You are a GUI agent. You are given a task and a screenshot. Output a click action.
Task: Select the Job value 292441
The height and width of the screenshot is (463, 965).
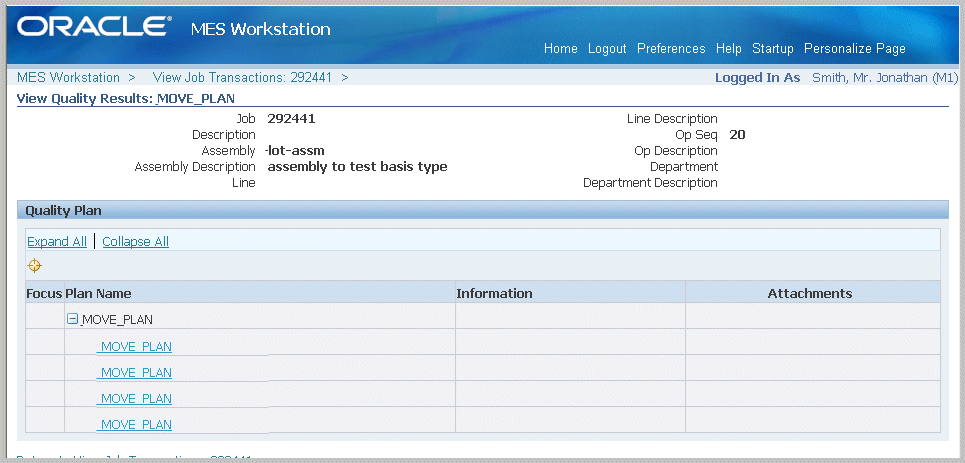291,119
